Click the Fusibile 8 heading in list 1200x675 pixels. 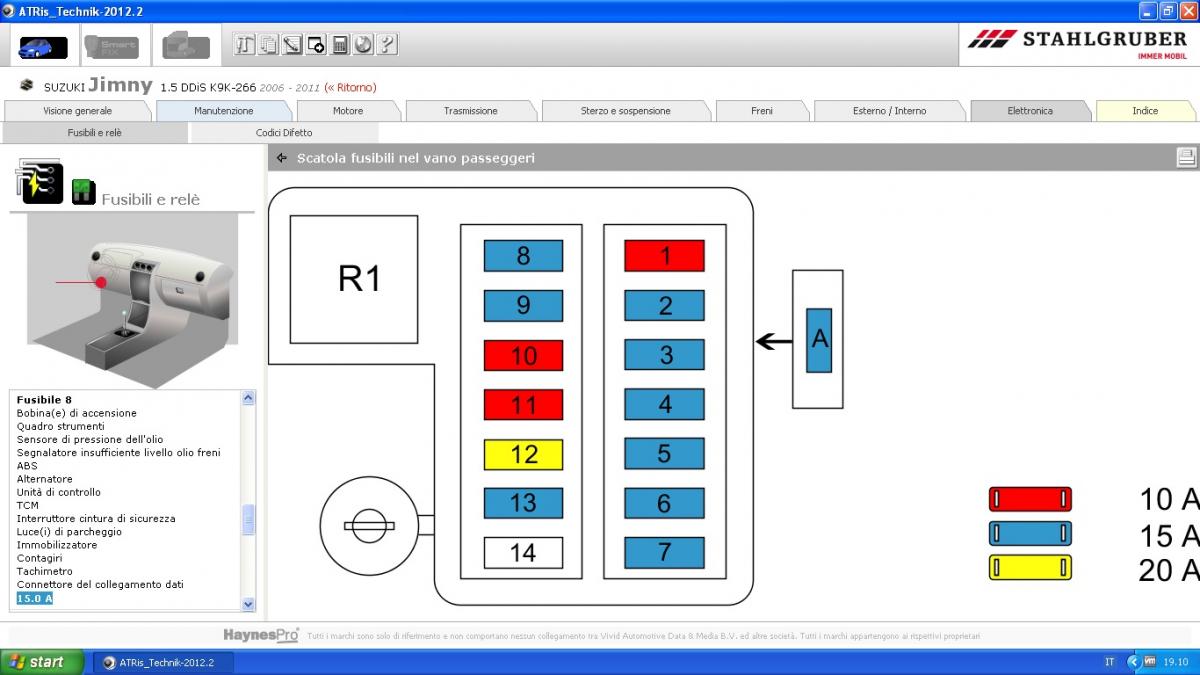(44, 400)
